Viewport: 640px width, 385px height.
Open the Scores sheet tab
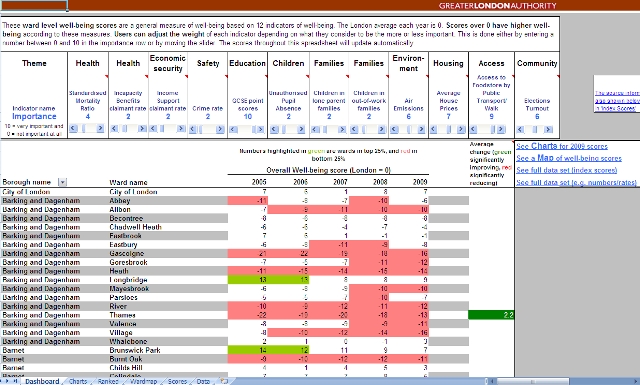(177, 381)
